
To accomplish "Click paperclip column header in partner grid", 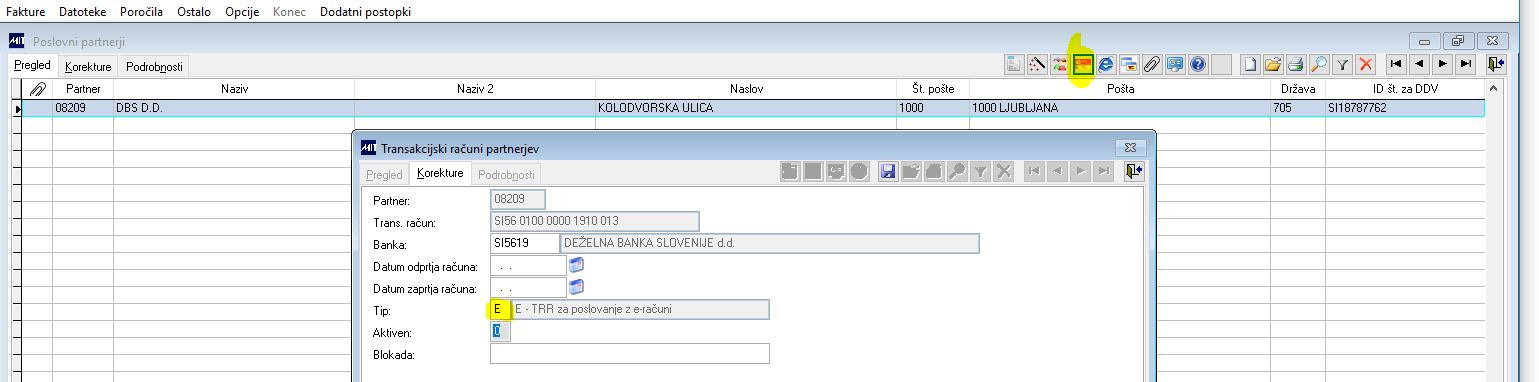I will (38, 89).
